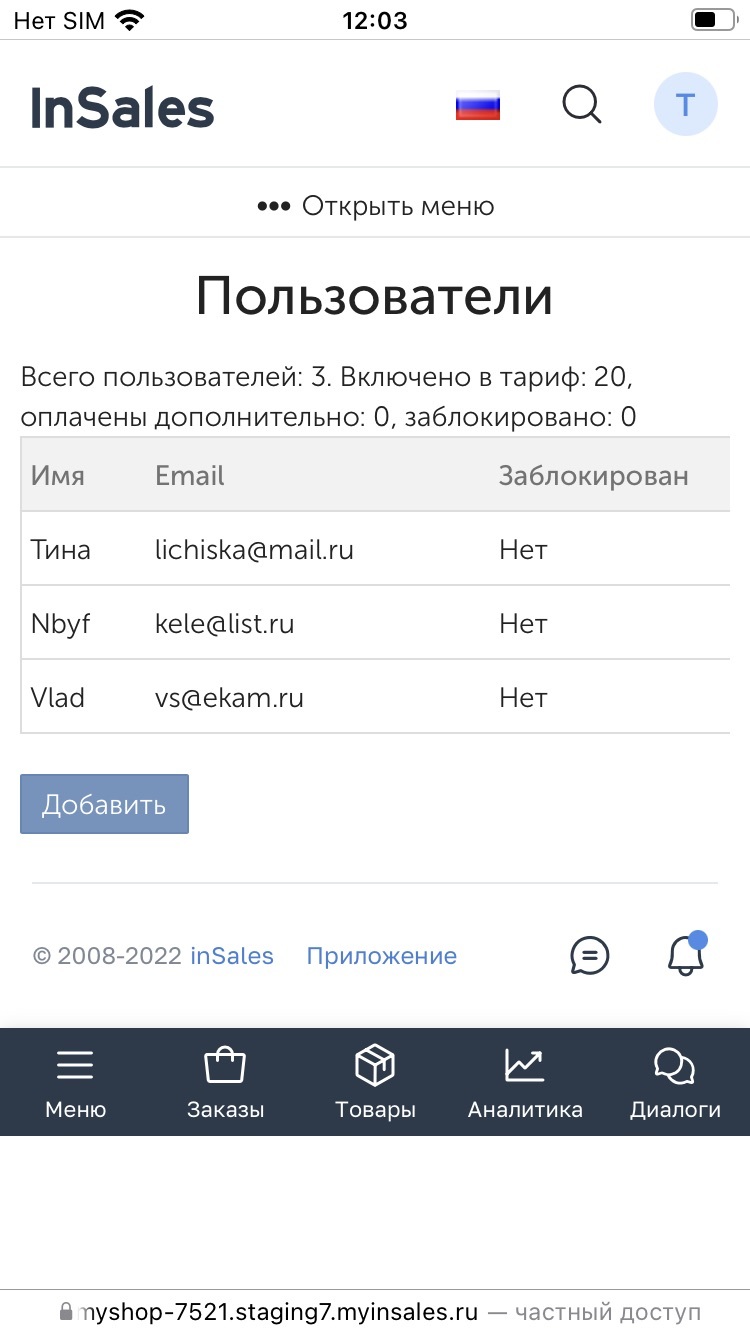Open the chat message bubble icon in footer
This screenshot has width=750, height=1334.
[590, 956]
